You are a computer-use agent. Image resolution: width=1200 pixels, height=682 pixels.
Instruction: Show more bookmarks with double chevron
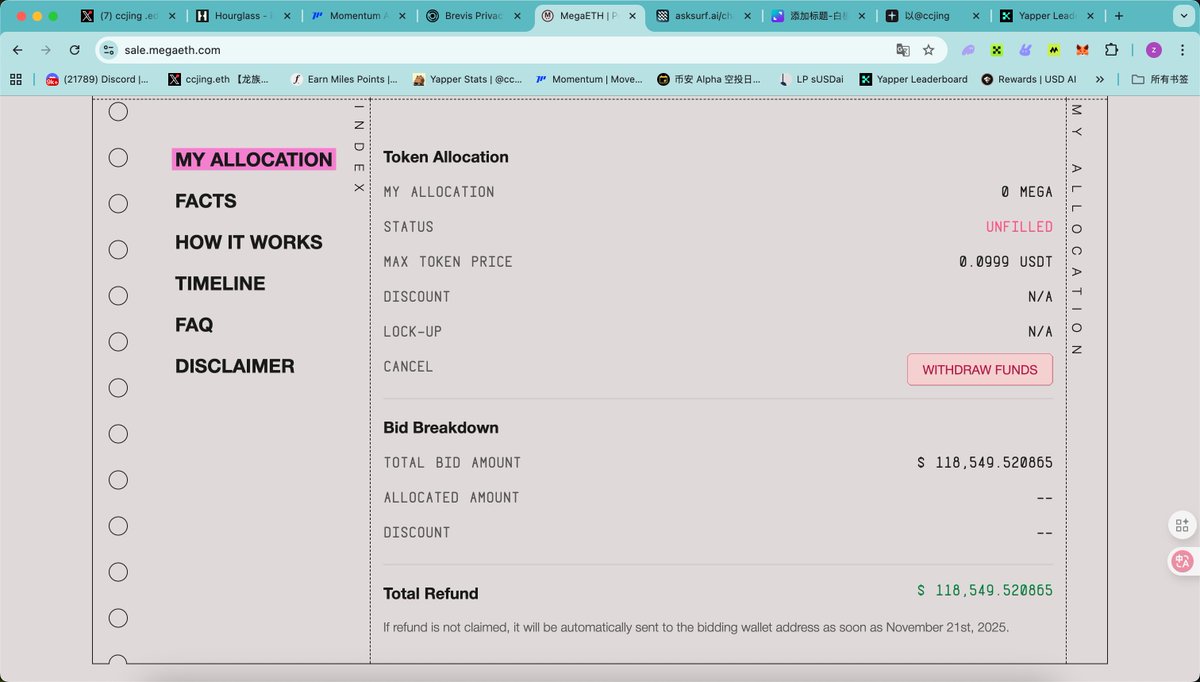pos(1100,79)
